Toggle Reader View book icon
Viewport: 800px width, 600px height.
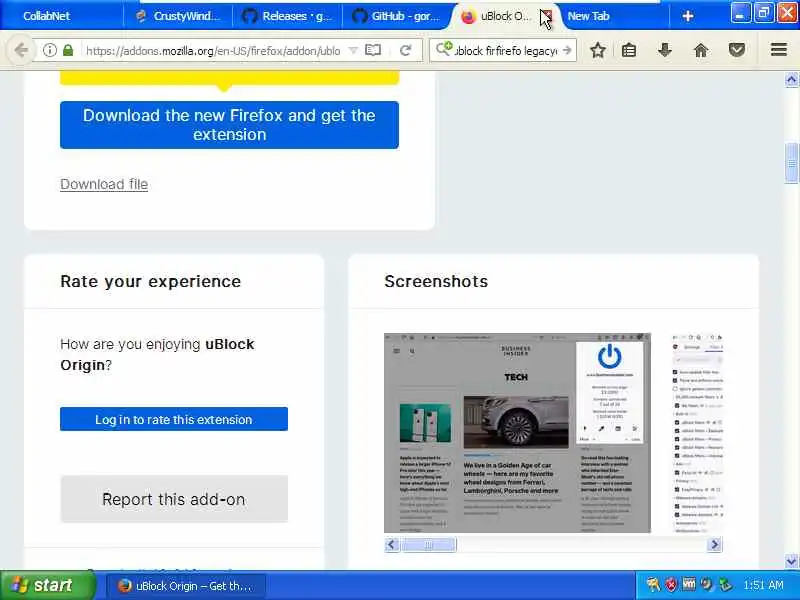click(373, 50)
